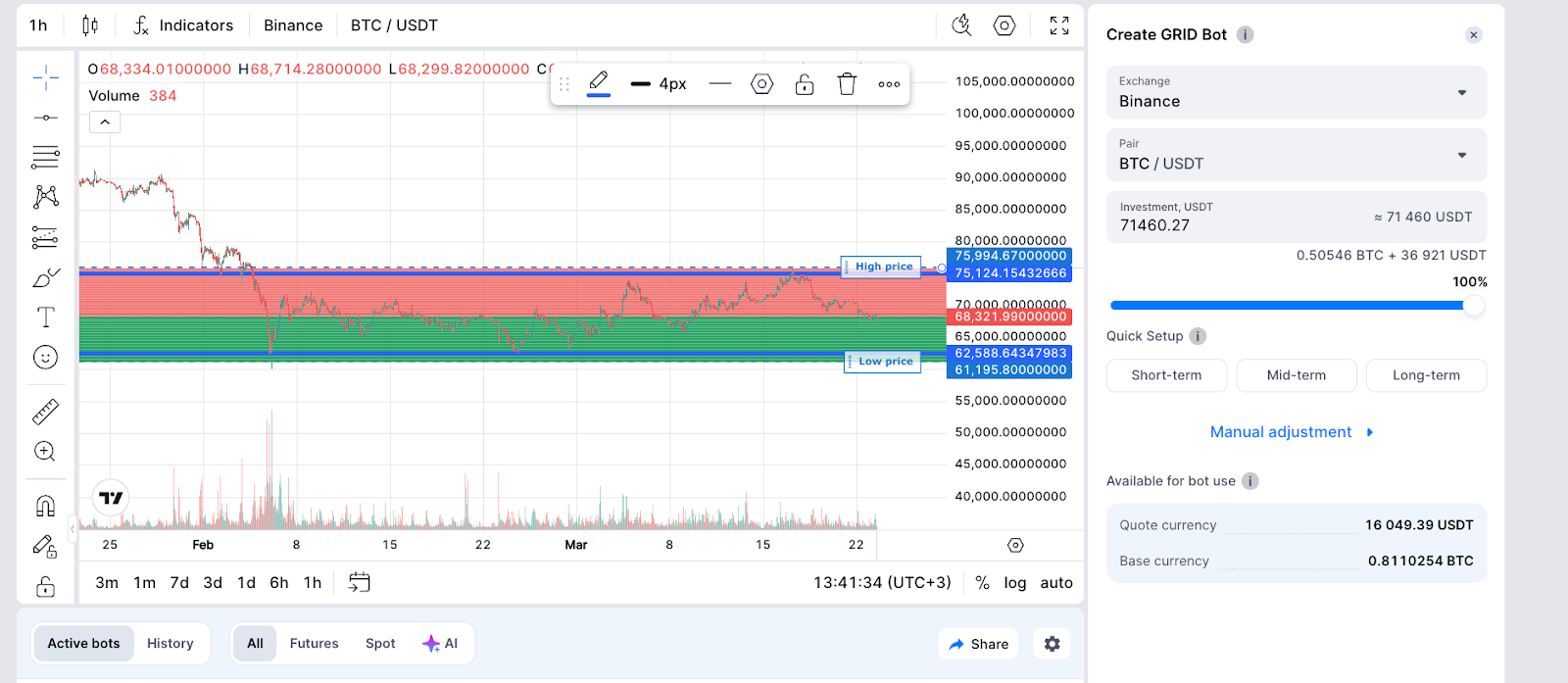Toggle percent scale mode
The image size is (1568, 683).
coord(982,582)
